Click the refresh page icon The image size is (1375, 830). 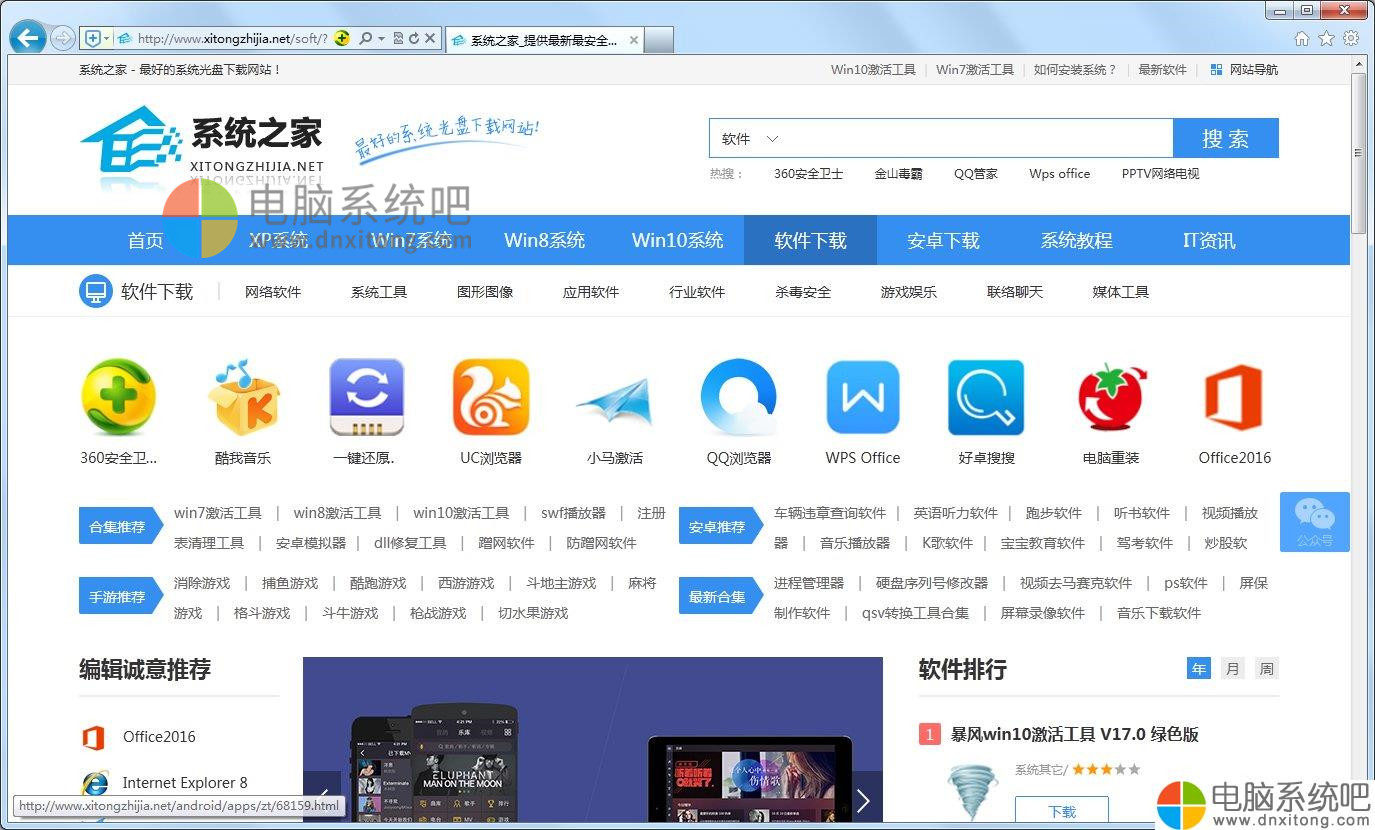[x=413, y=38]
